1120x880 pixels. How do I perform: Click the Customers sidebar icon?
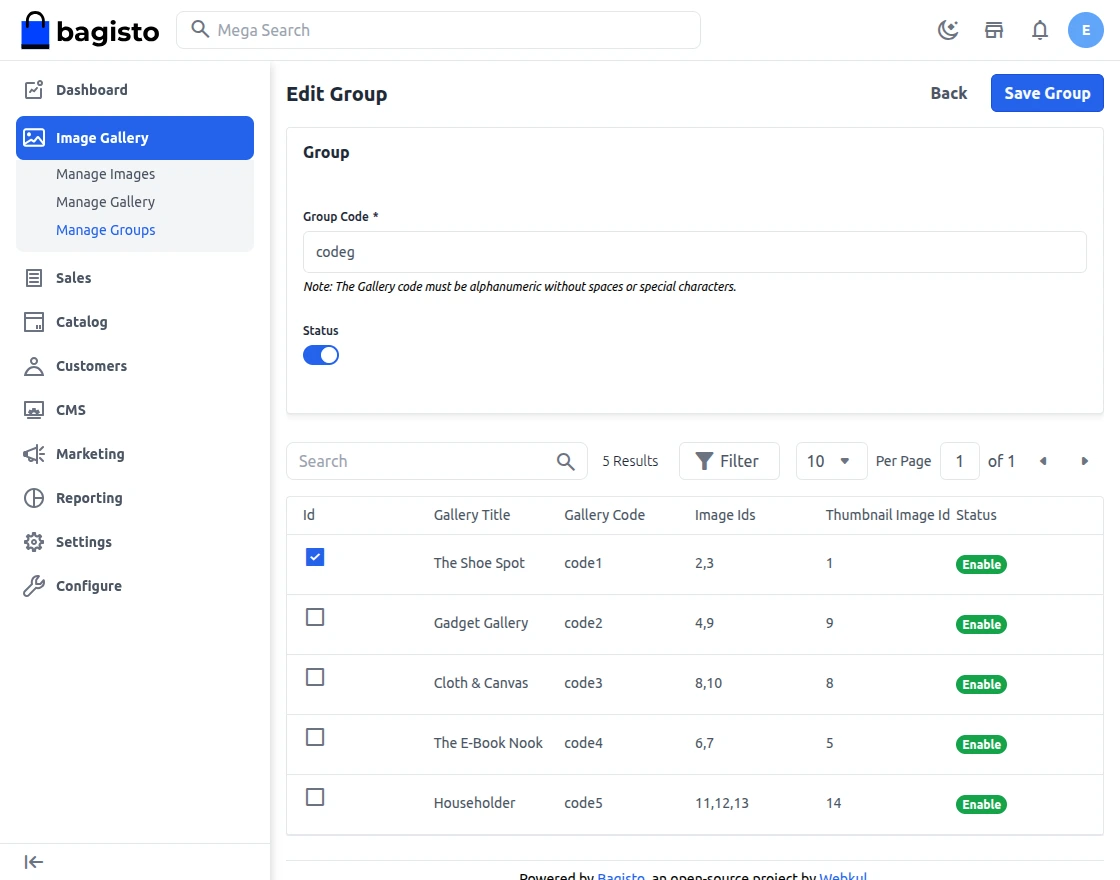point(31,365)
